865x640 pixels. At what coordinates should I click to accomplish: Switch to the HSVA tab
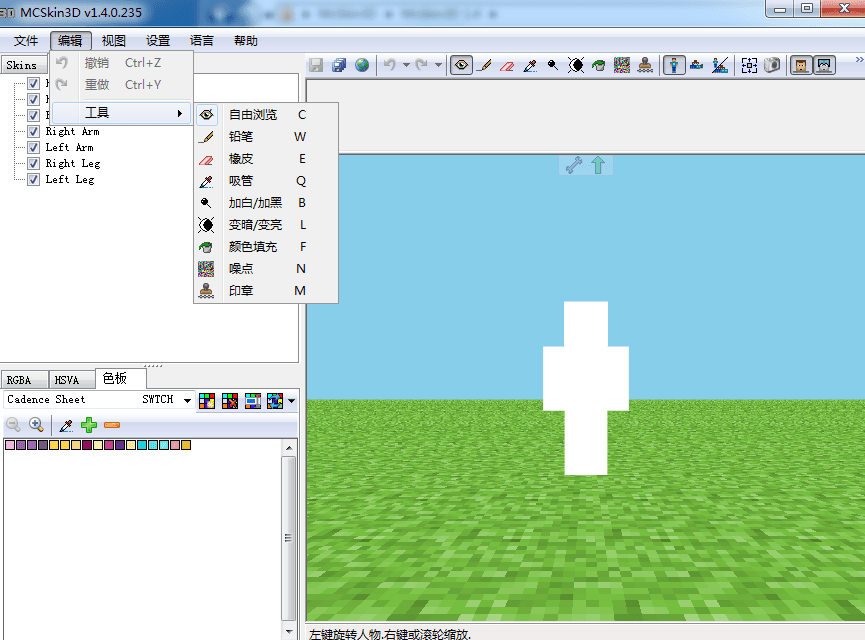click(67, 380)
